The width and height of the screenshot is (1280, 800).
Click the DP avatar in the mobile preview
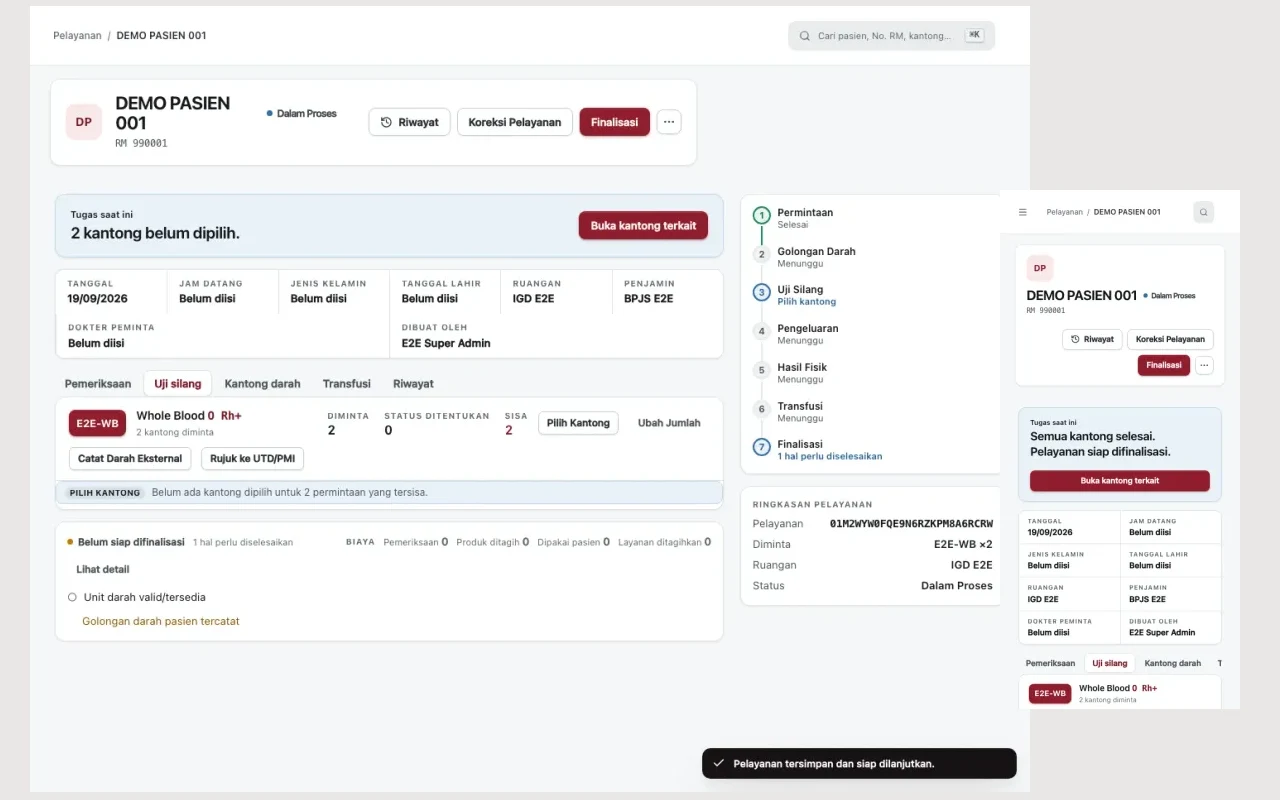tap(1040, 268)
